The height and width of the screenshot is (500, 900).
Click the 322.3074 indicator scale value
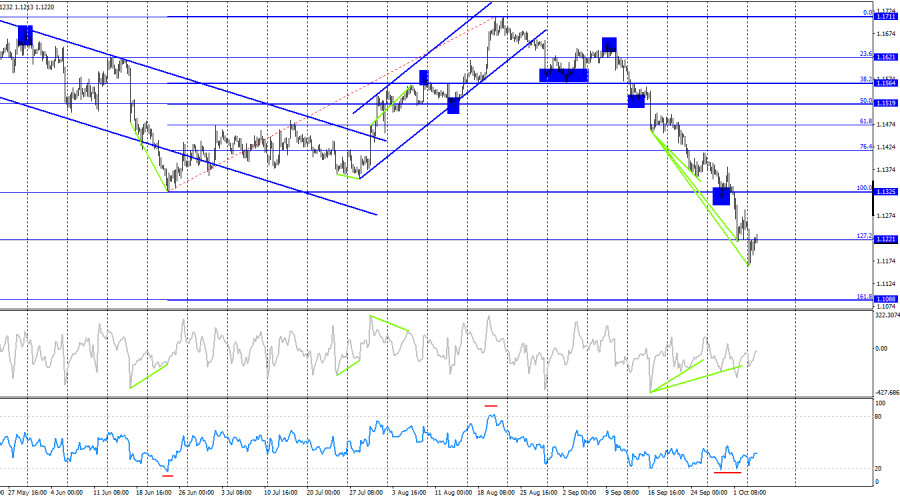[887, 315]
